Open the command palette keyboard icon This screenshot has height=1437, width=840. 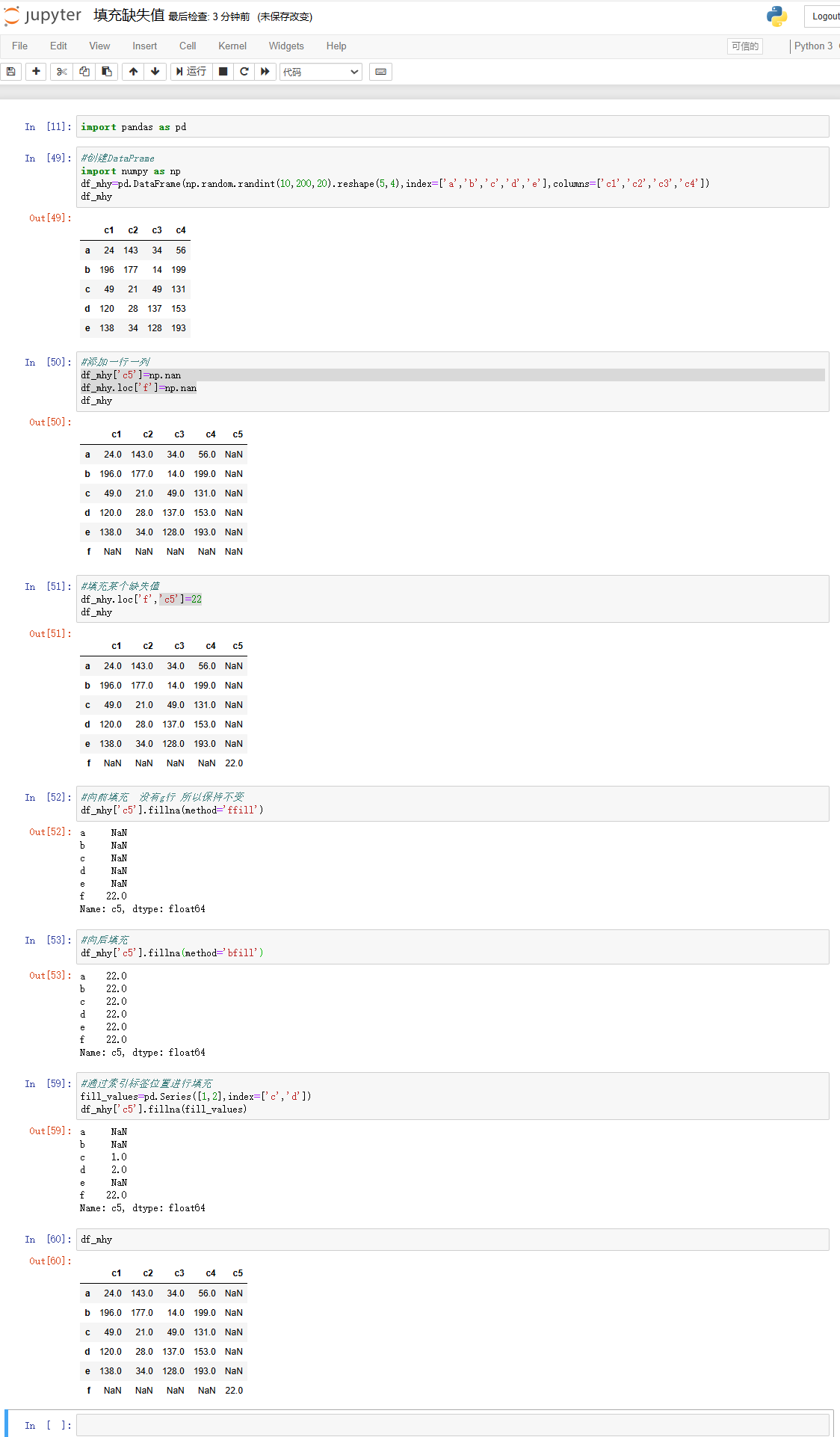coord(381,72)
